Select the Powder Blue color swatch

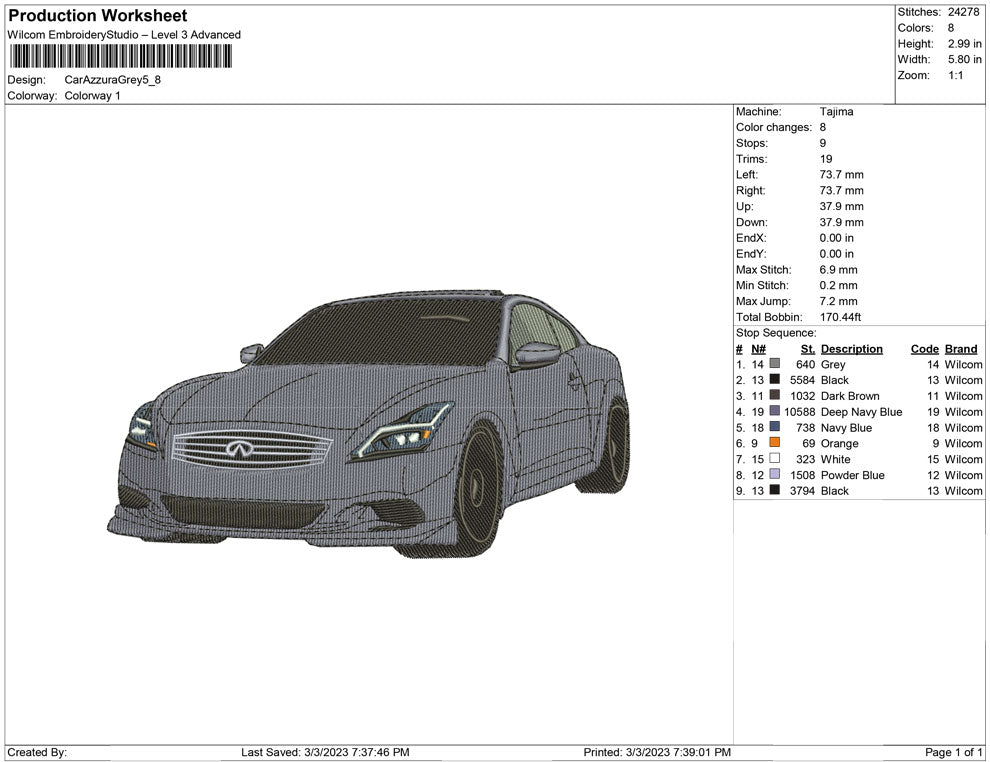point(775,476)
